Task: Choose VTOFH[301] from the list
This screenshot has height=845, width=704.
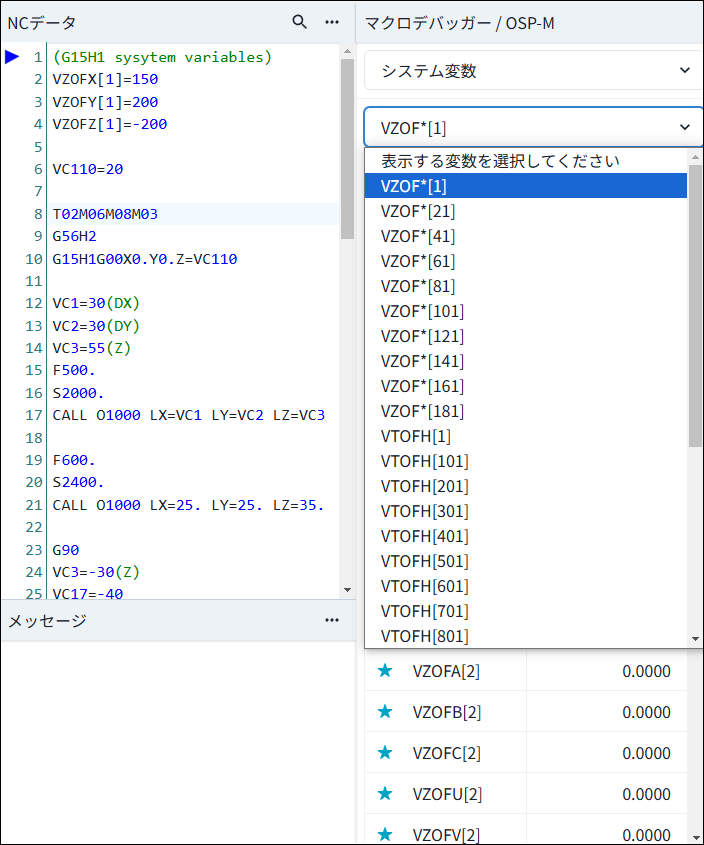Action: point(526,511)
